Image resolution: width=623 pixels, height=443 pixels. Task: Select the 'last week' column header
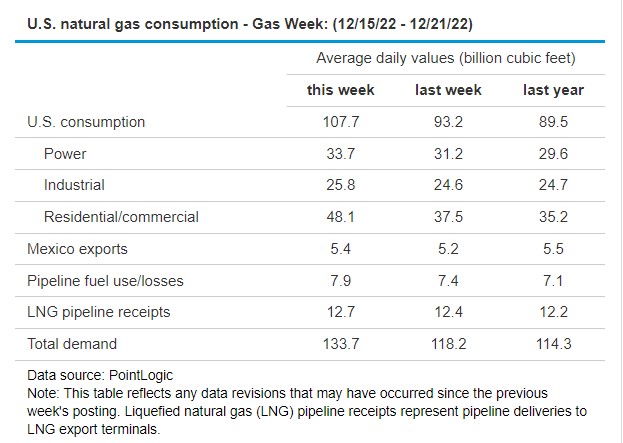pos(447,90)
